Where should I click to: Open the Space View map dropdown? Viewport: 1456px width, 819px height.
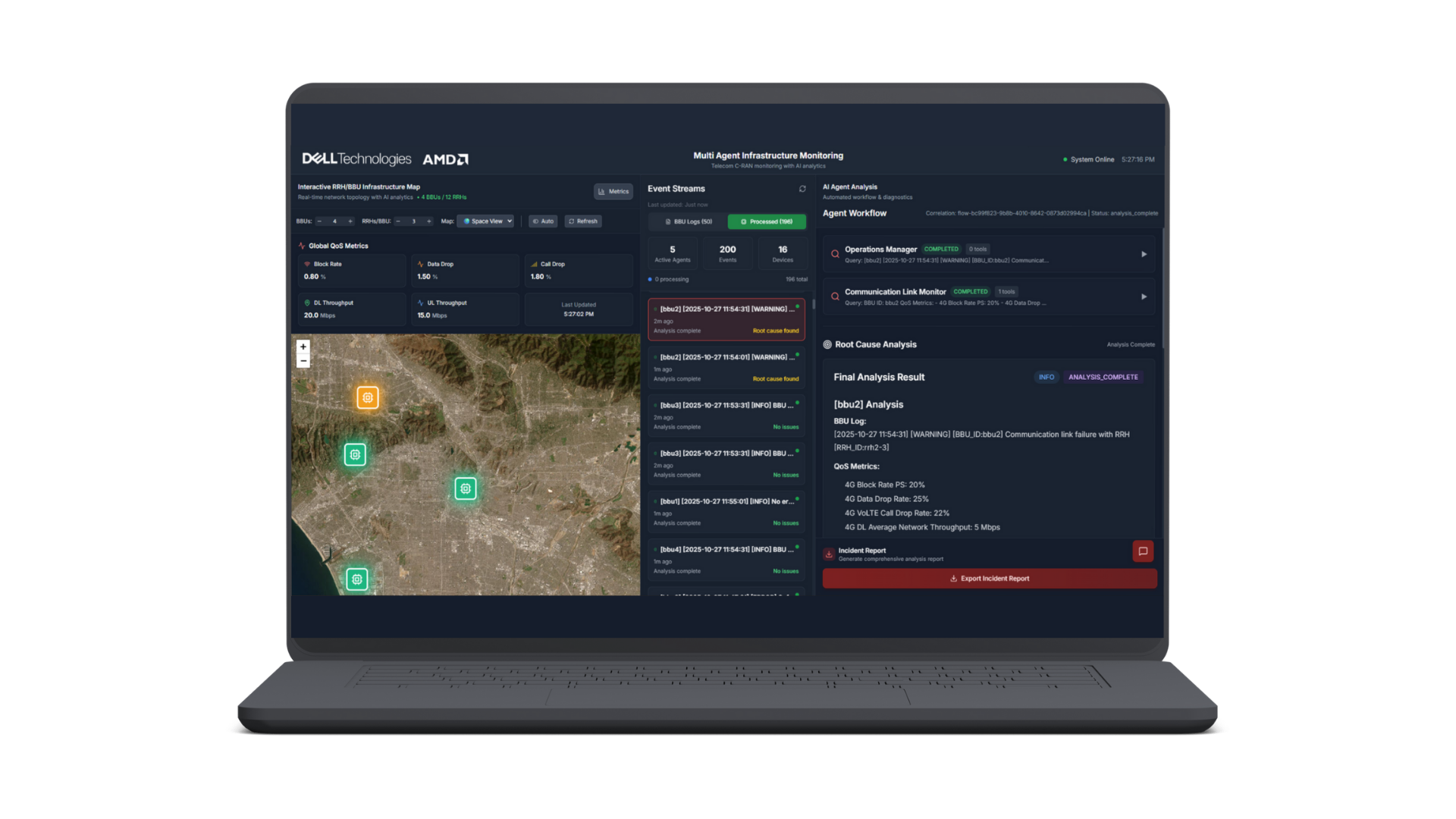(x=486, y=221)
